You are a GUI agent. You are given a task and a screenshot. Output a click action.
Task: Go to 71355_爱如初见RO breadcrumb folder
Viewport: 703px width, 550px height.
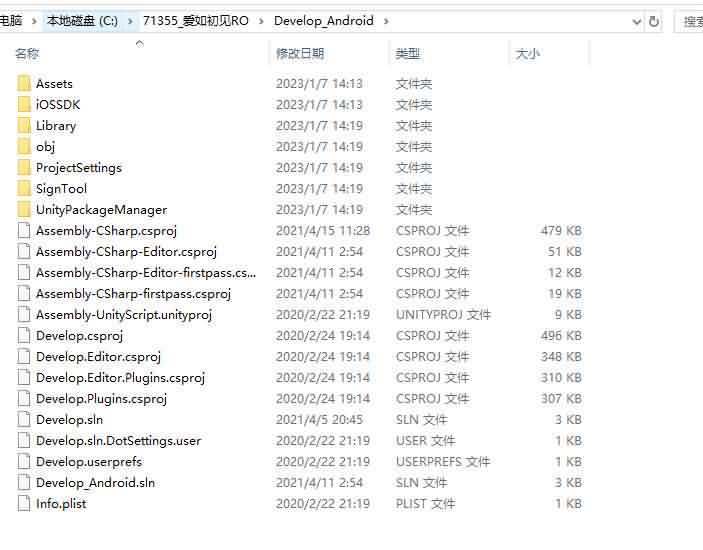click(x=196, y=21)
